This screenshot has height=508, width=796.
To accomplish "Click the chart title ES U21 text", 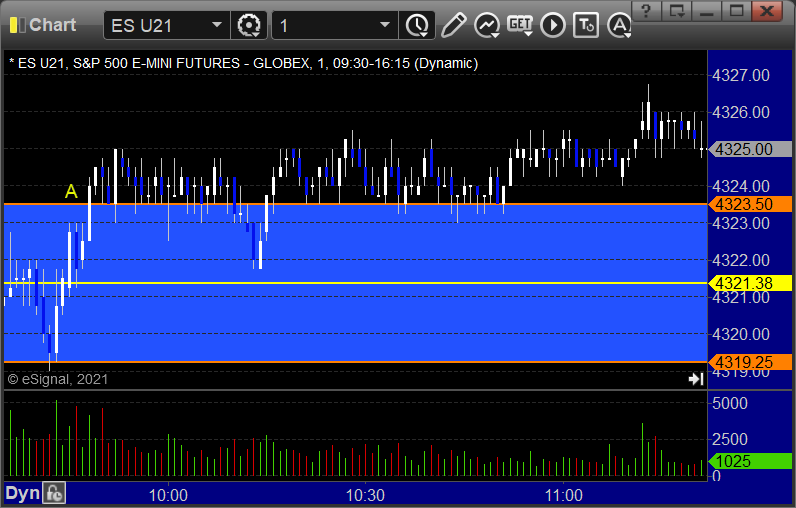I will [243, 63].
